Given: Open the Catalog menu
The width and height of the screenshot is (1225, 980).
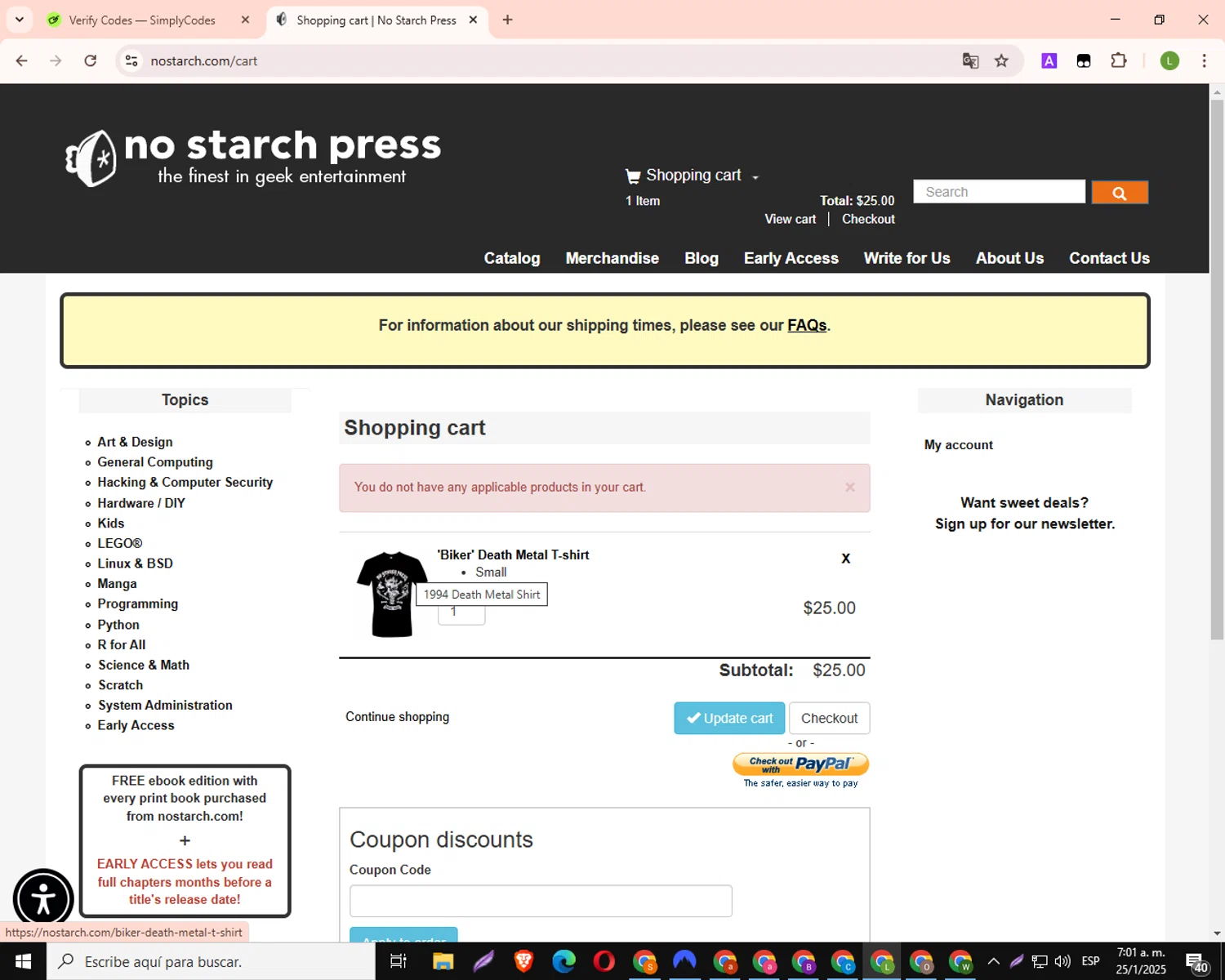Looking at the screenshot, I should pos(512,258).
